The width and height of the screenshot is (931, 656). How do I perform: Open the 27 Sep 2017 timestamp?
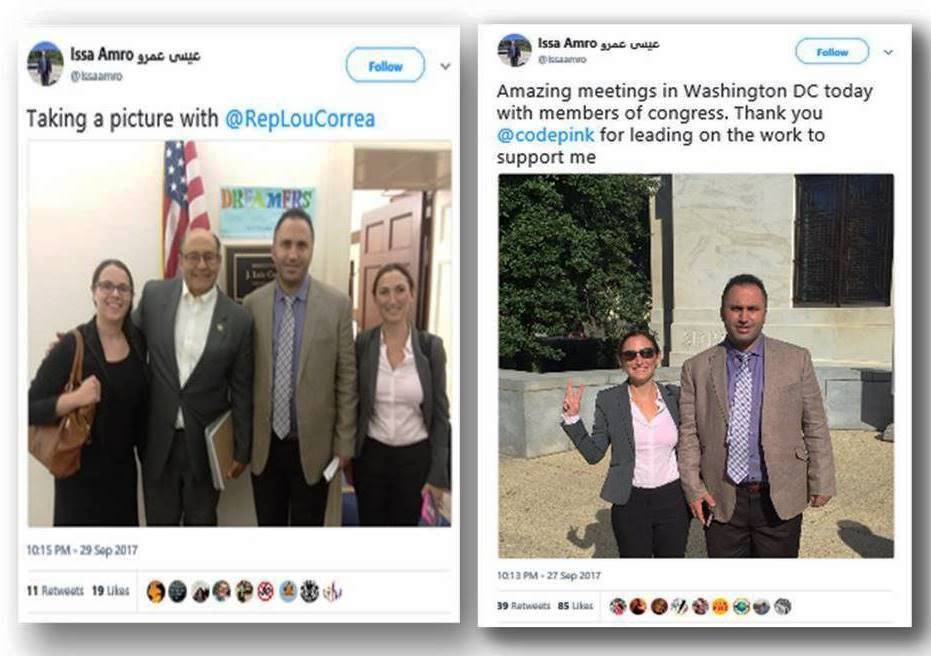click(549, 575)
